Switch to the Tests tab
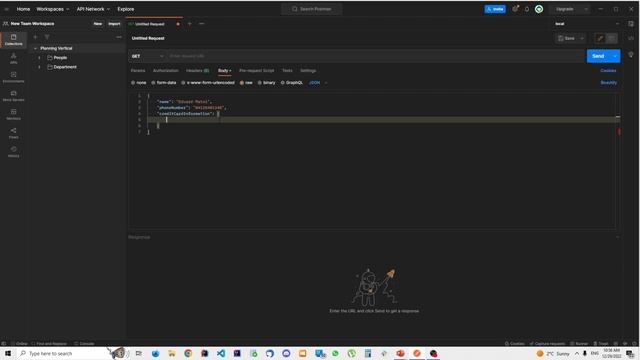Viewport: 640px width, 360px height. [x=287, y=71]
